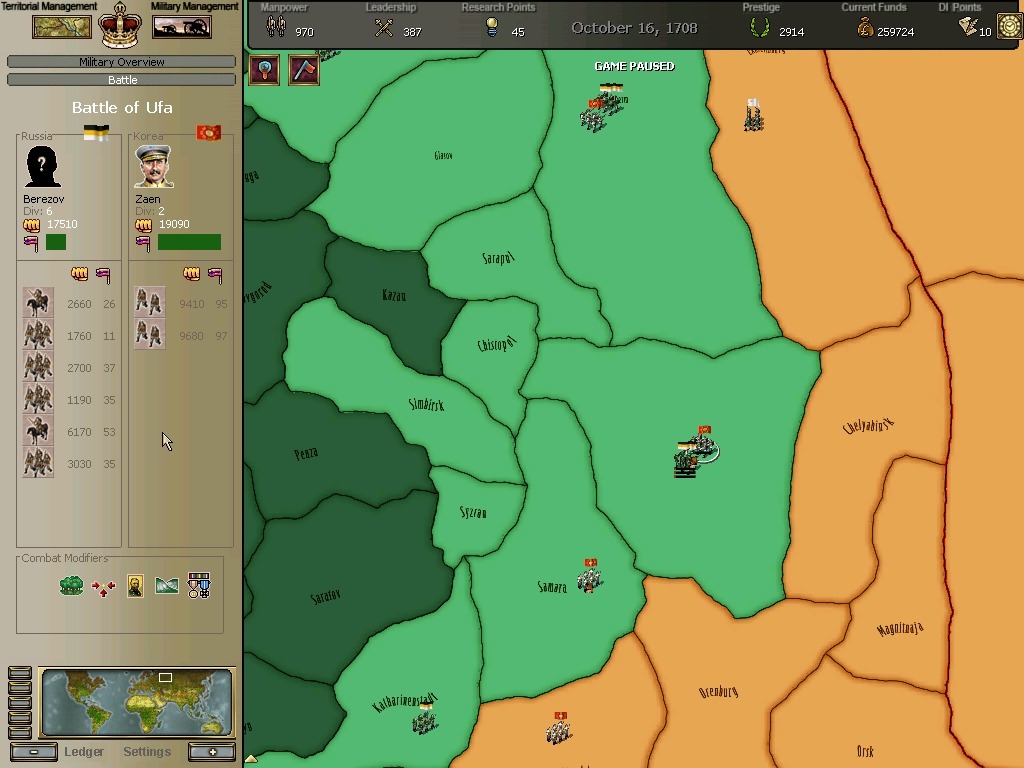This screenshot has height=768, width=1024.
Task: Click the royal crown emblem
Action: pos(120,25)
